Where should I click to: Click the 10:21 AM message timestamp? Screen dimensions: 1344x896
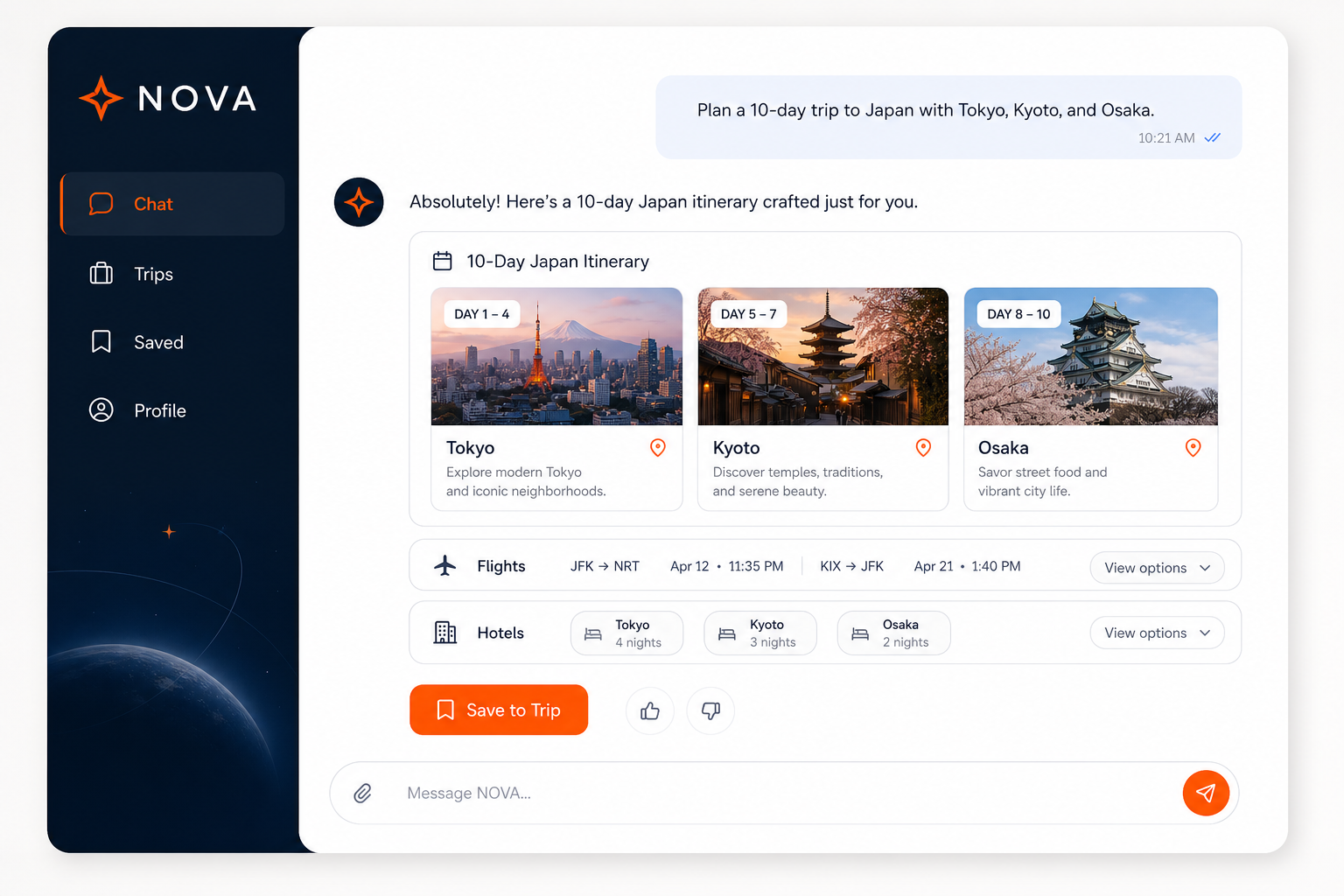click(x=1166, y=137)
